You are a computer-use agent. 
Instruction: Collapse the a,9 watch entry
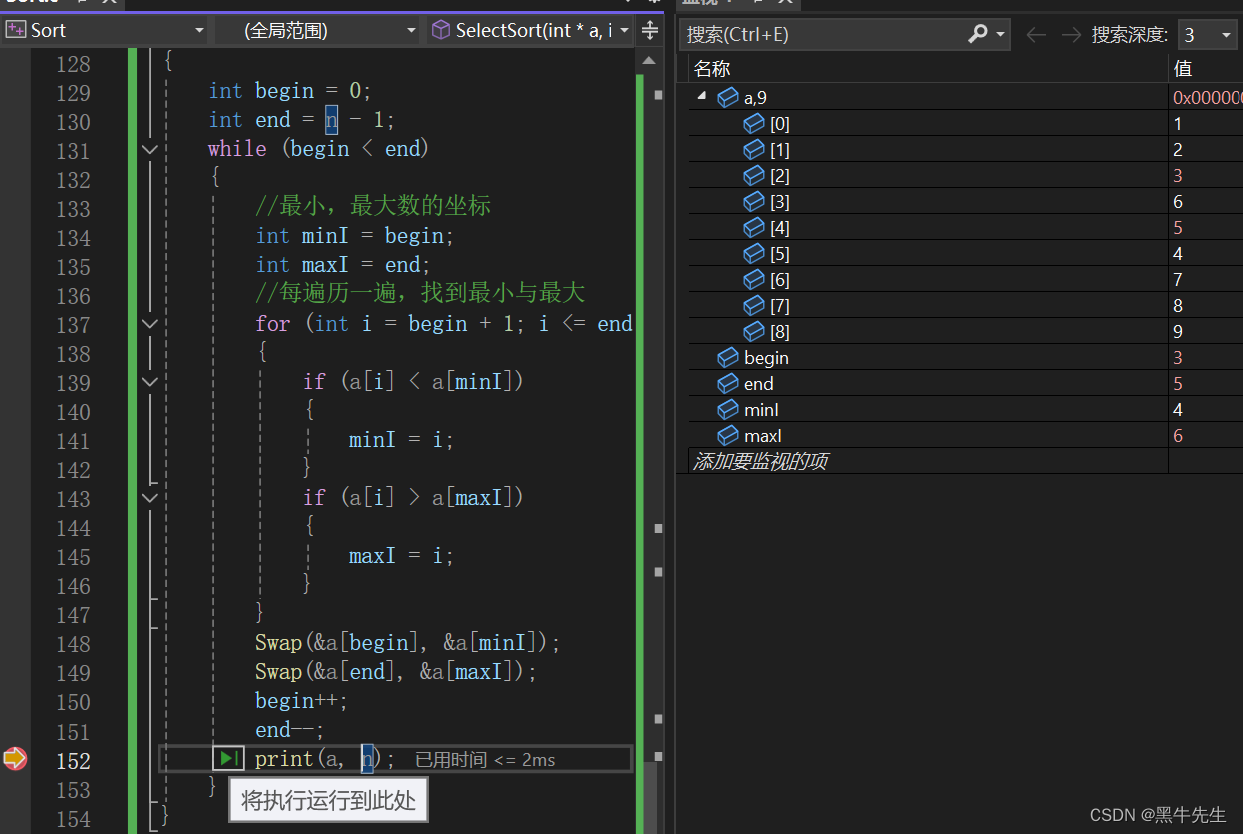click(702, 96)
